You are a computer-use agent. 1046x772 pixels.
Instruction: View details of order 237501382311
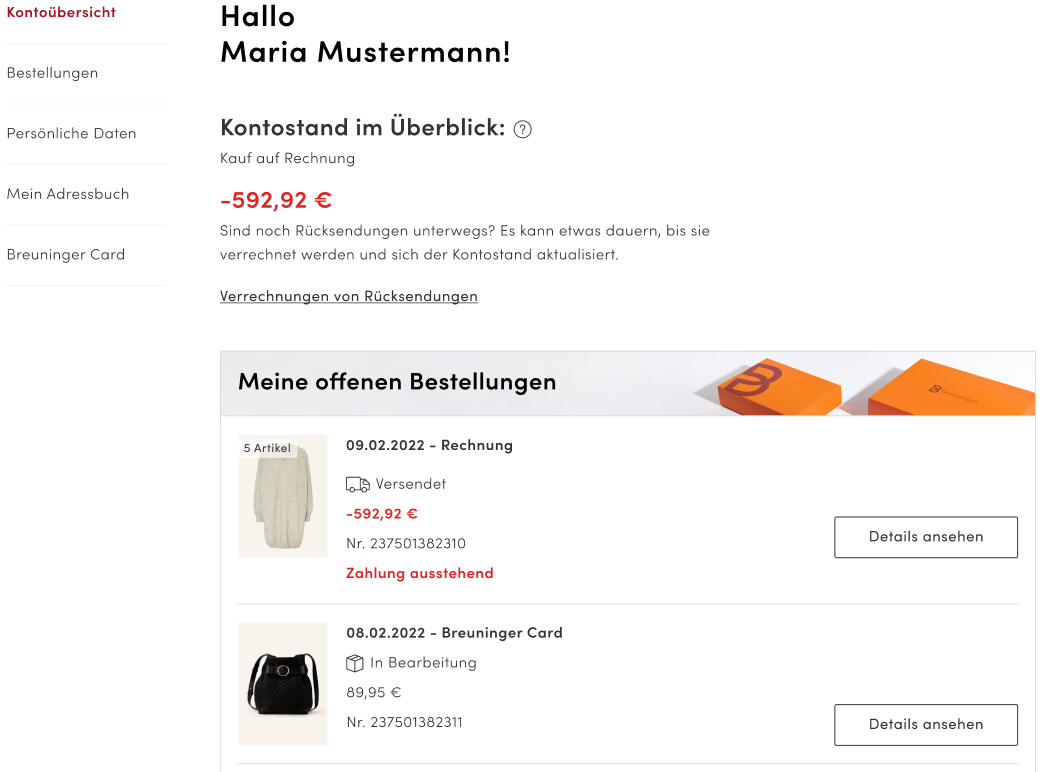(925, 724)
